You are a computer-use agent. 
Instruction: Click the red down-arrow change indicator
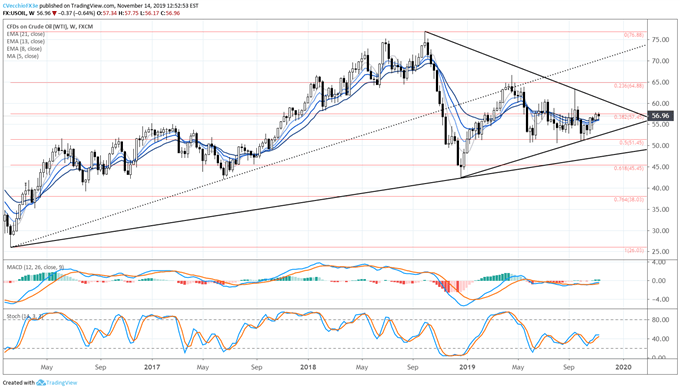54,13
